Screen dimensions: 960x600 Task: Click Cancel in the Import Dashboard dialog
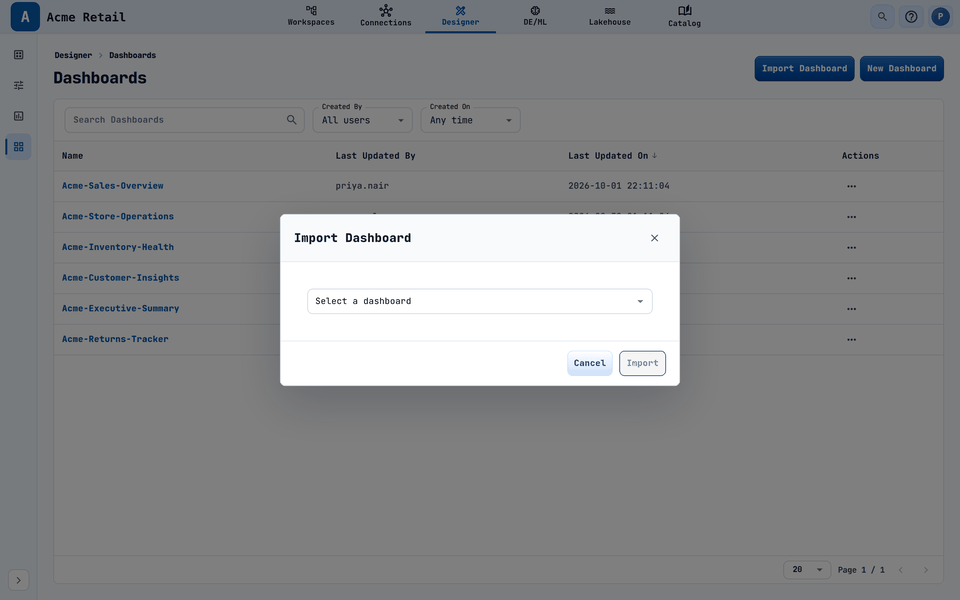point(590,363)
